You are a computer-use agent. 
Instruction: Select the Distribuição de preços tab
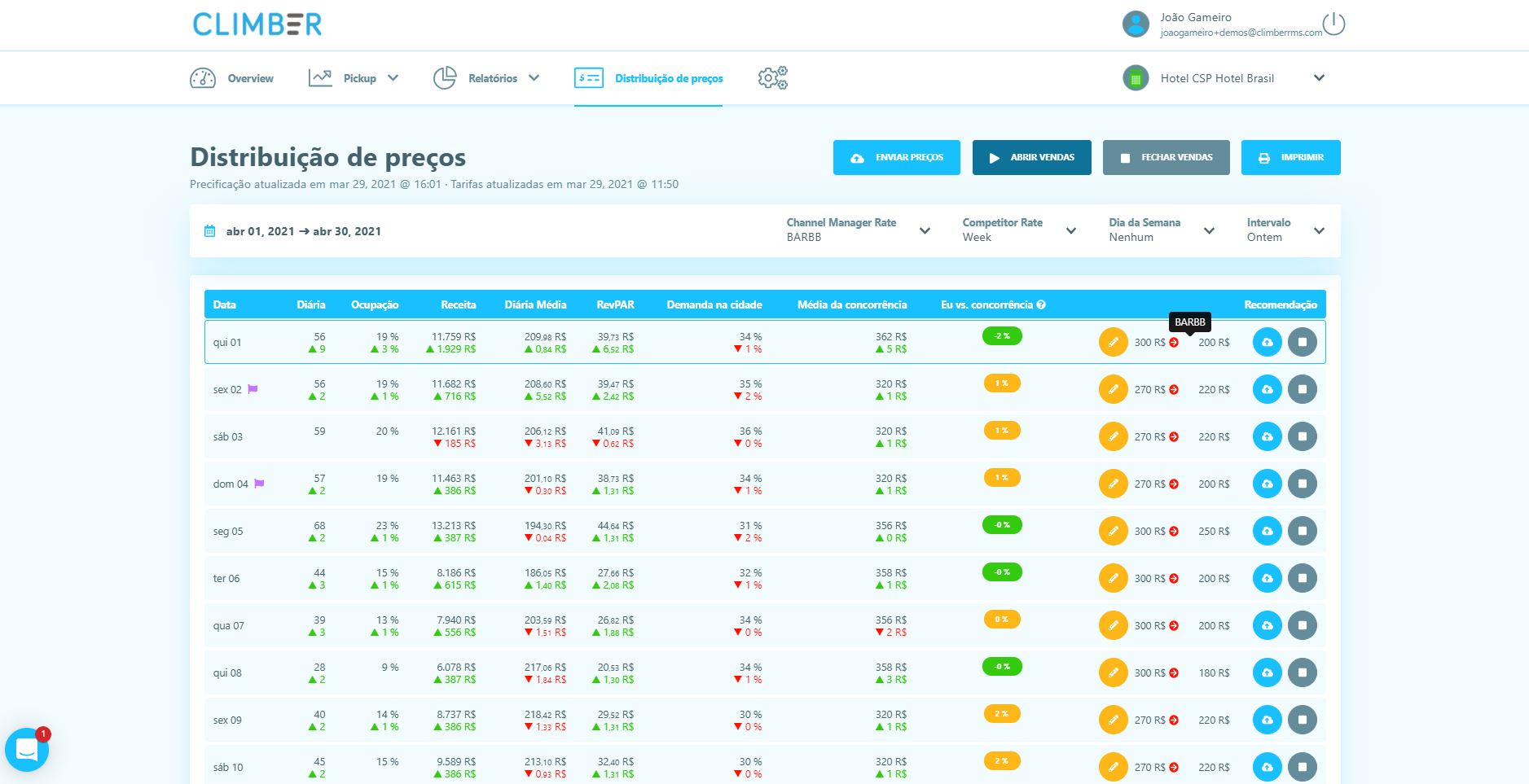click(x=648, y=78)
